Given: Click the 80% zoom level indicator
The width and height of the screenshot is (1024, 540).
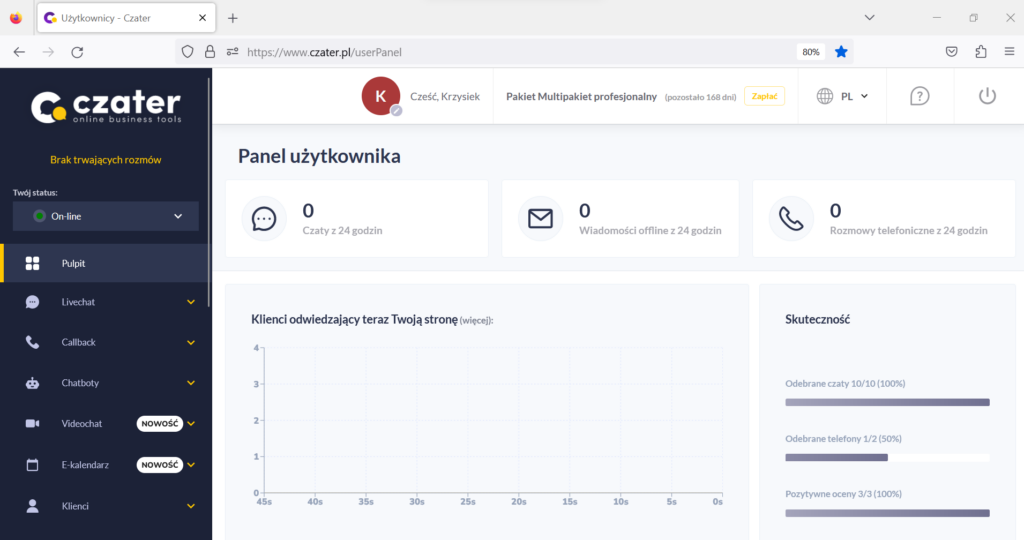Looking at the screenshot, I should click(x=810, y=52).
